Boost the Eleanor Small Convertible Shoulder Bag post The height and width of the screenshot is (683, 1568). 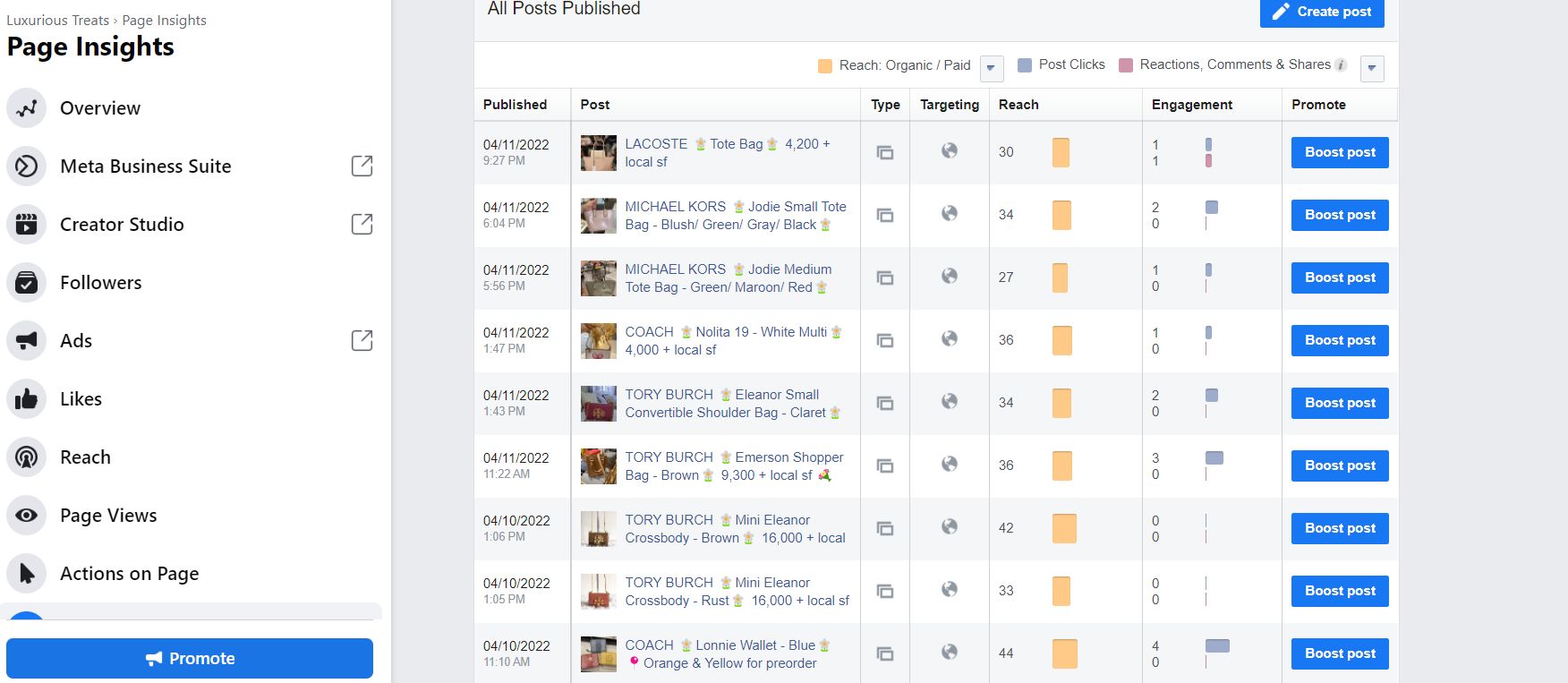(1340, 403)
